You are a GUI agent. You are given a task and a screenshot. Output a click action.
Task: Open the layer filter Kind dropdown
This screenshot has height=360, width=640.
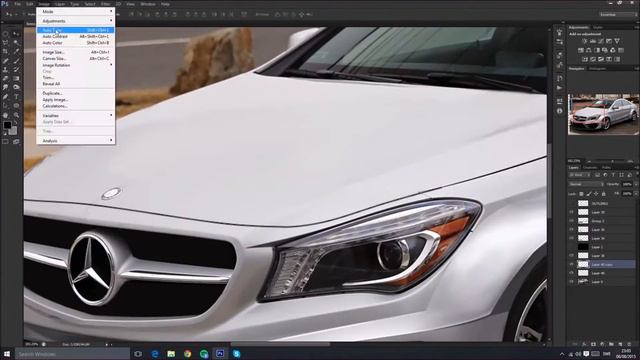(x=580, y=175)
